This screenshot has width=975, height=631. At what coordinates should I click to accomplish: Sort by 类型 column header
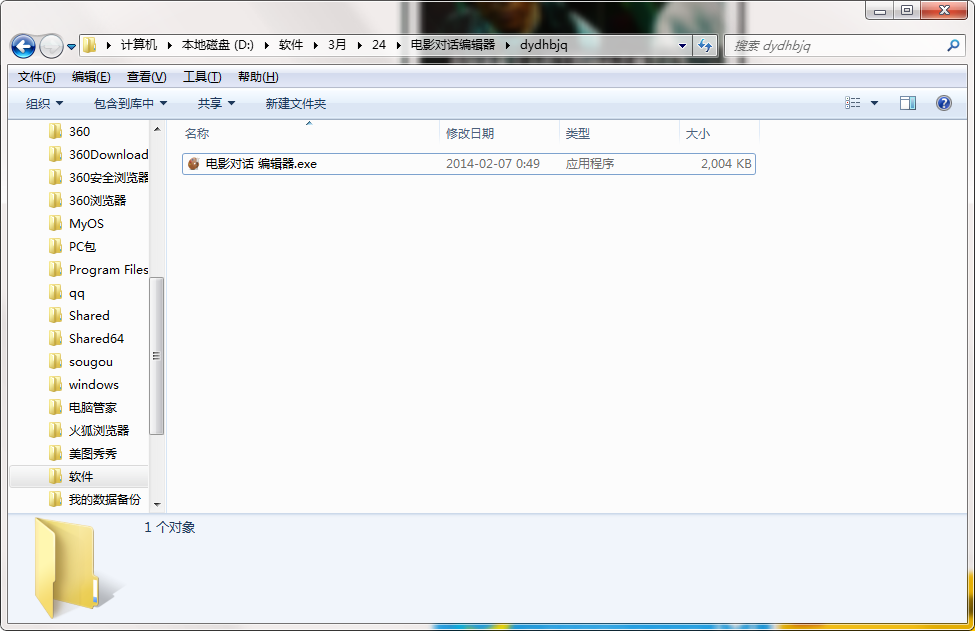(619, 133)
